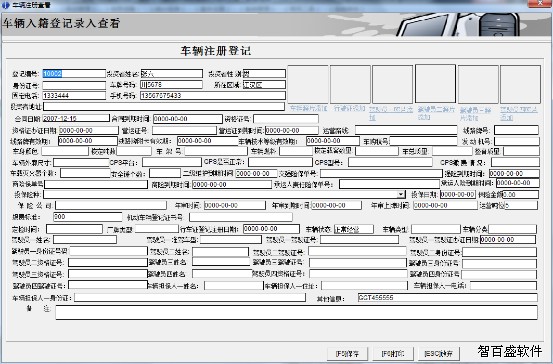Click the 车辆担保人一身份证 input field
The image size is (553, 364).
click(190, 297)
